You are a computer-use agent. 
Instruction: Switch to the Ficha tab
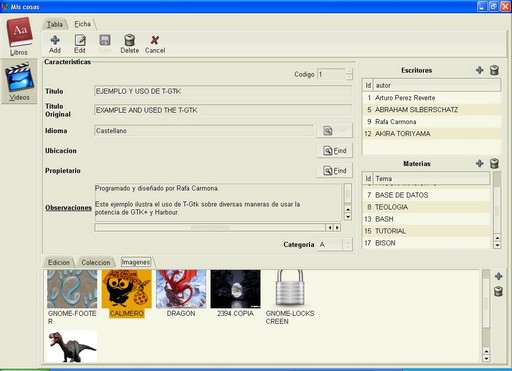coord(82,24)
